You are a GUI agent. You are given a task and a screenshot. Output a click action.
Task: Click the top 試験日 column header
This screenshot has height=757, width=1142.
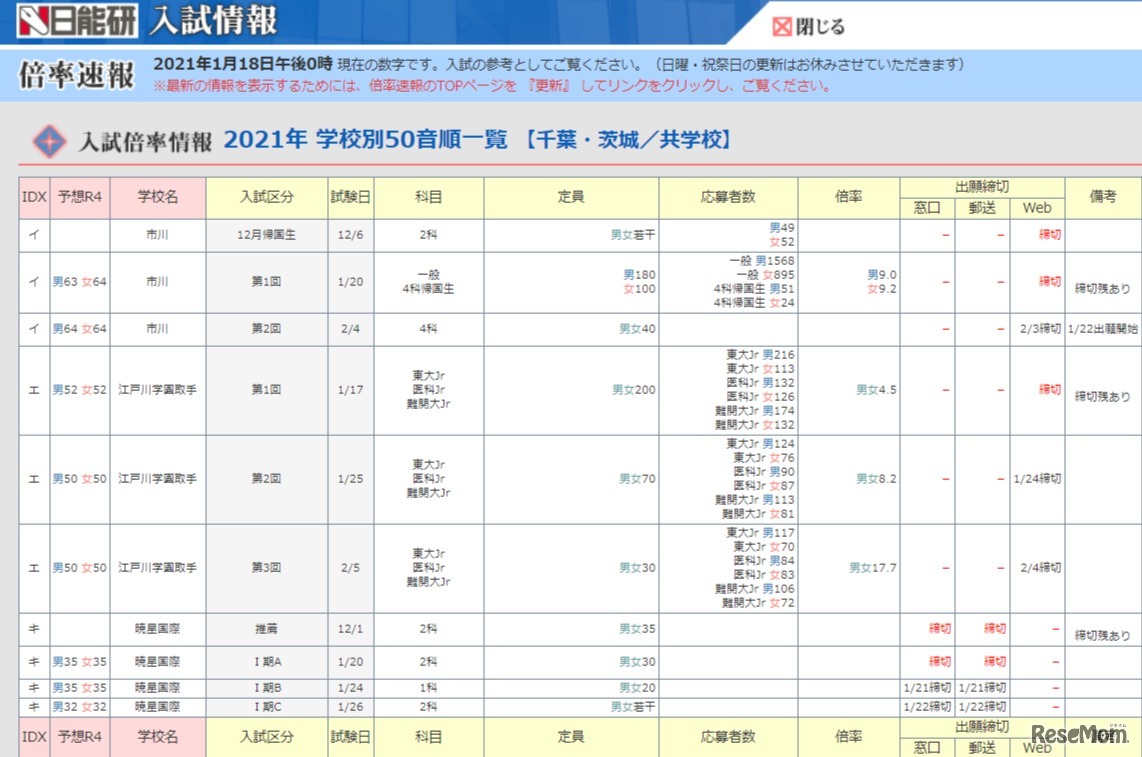tap(350, 197)
